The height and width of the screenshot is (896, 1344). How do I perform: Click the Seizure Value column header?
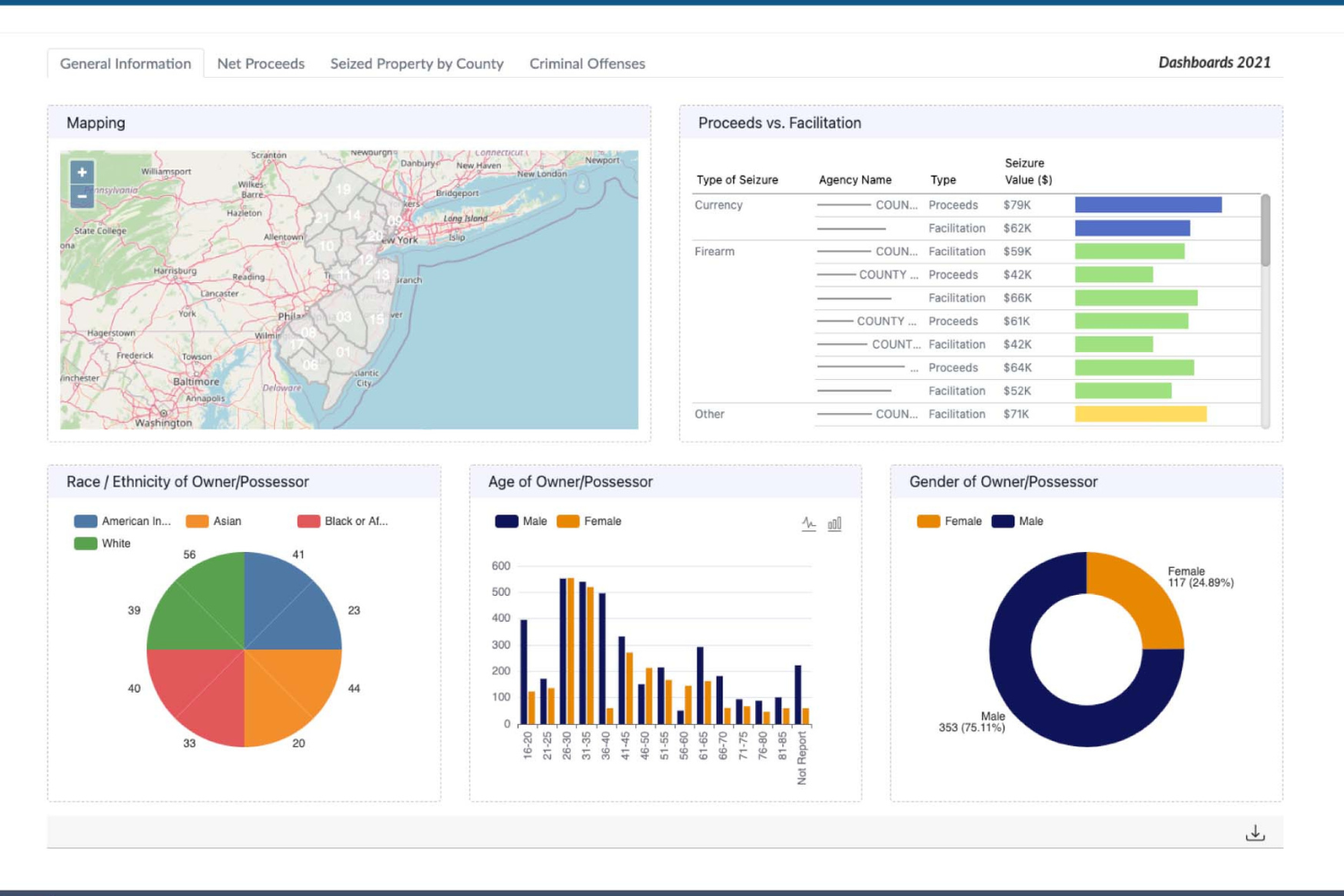(1027, 171)
